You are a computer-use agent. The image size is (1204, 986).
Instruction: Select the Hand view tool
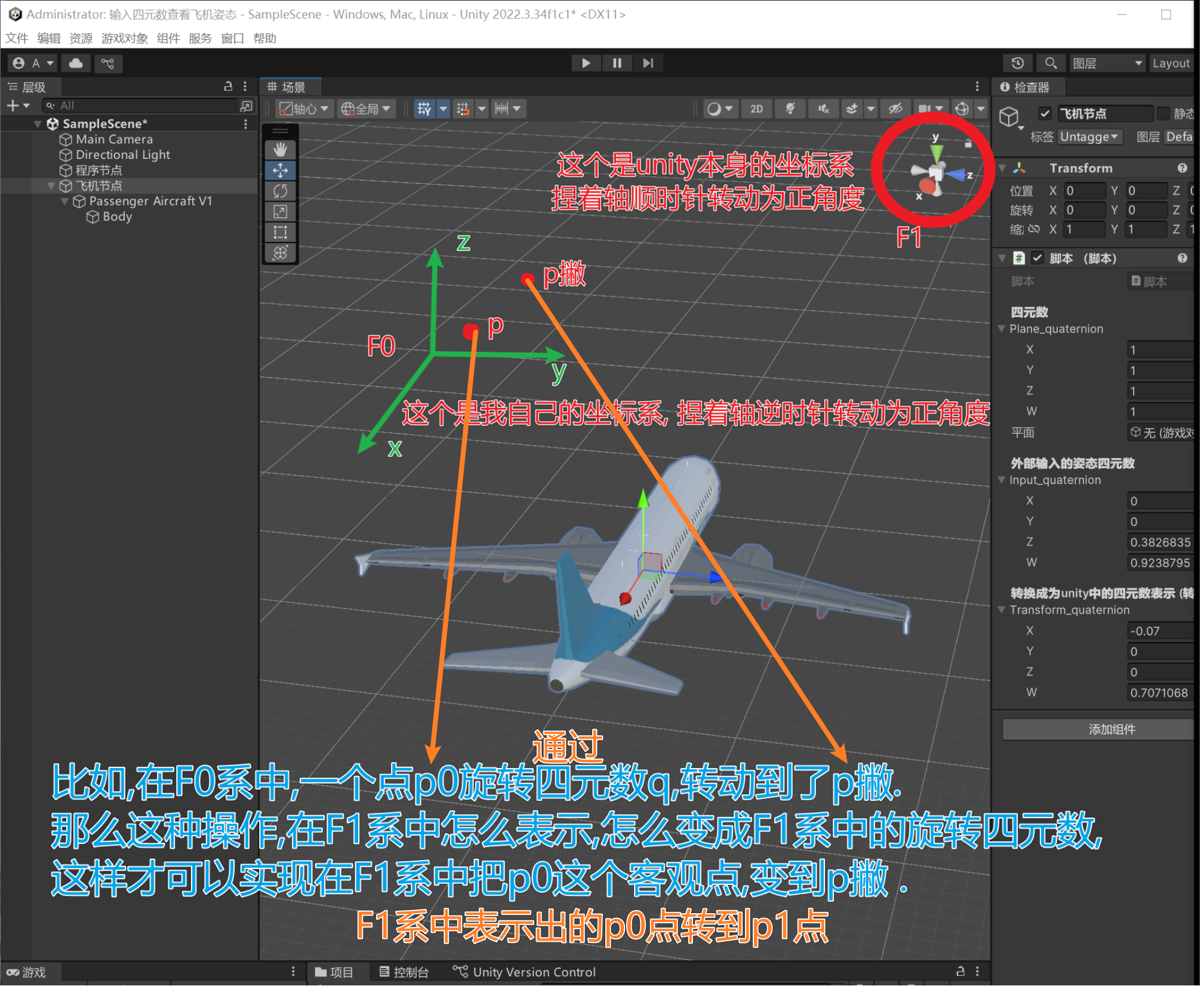coord(280,150)
